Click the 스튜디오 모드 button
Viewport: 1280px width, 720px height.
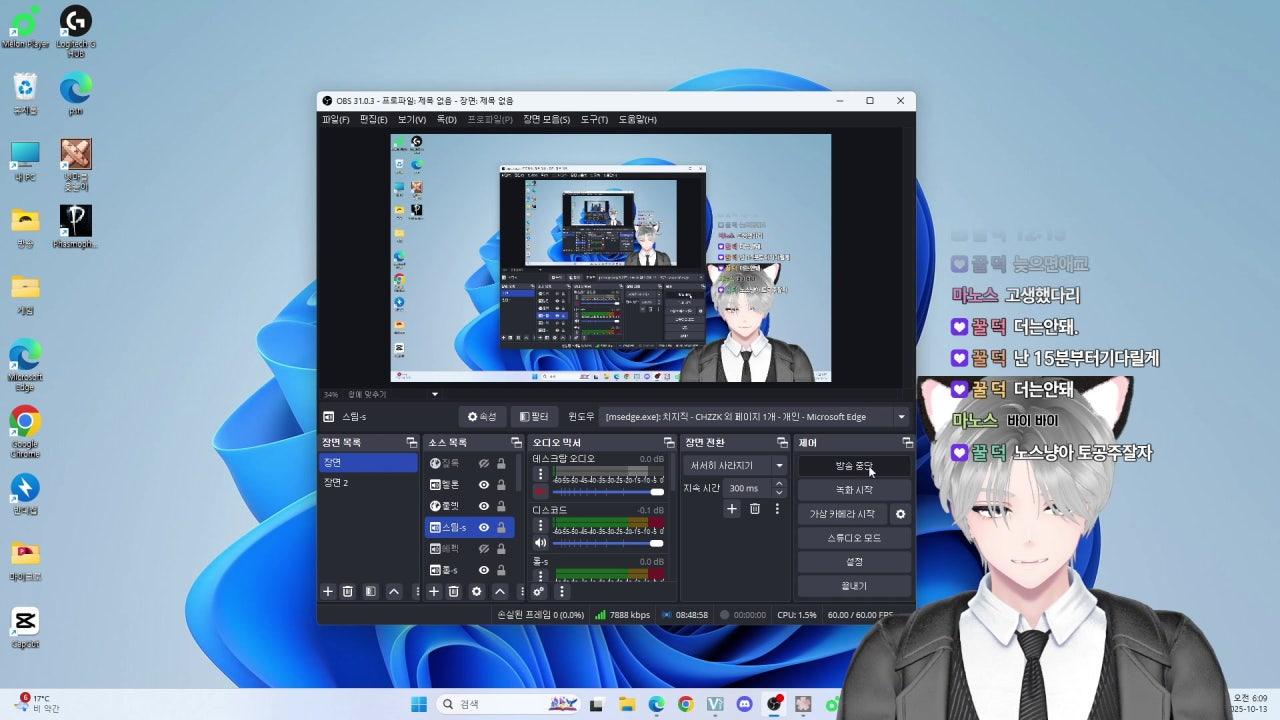(x=854, y=538)
